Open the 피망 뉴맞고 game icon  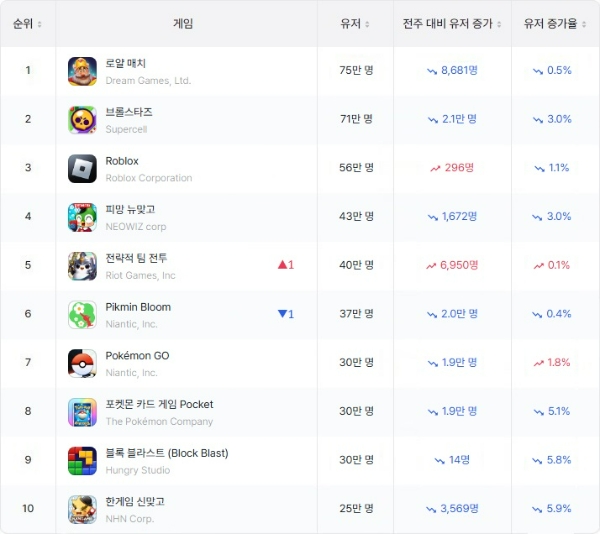tap(82, 217)
